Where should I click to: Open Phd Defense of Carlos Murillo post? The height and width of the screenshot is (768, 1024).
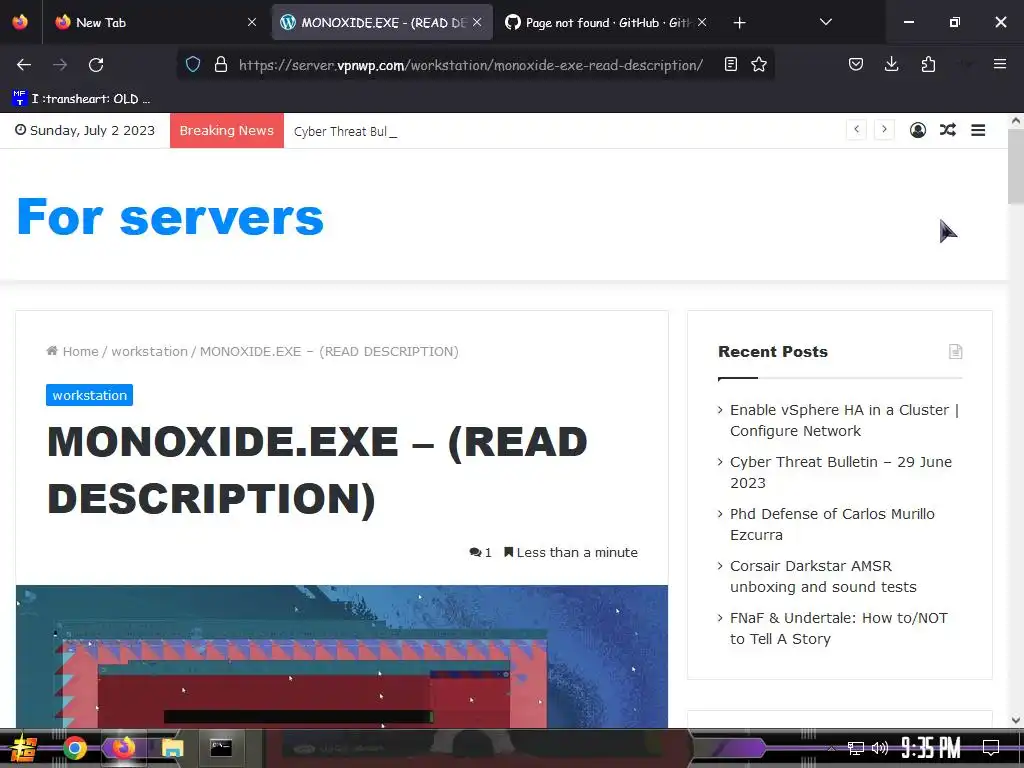[832, 524]
